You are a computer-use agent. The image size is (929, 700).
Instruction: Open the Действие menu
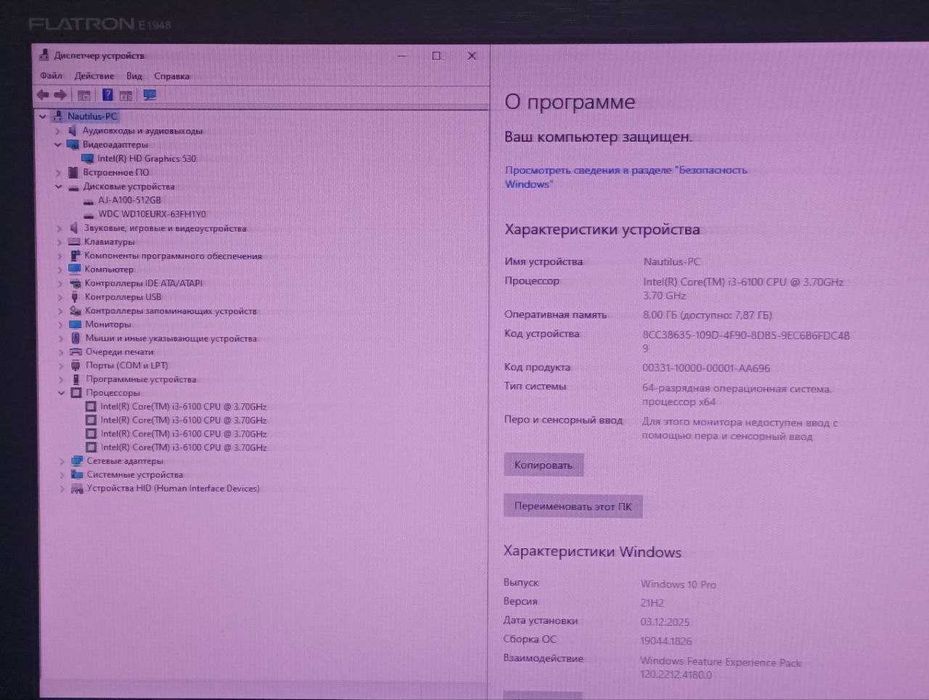pyautogui.click(x=94, y=76)
